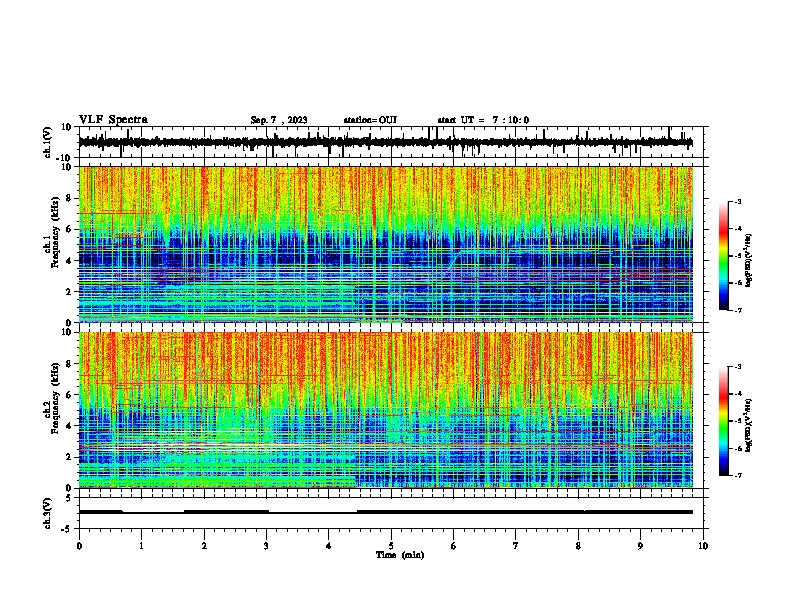Click time axis tick label "1"
Image resolution: width=792 pixels, height=612 pixels.
(x=141, y=546)
